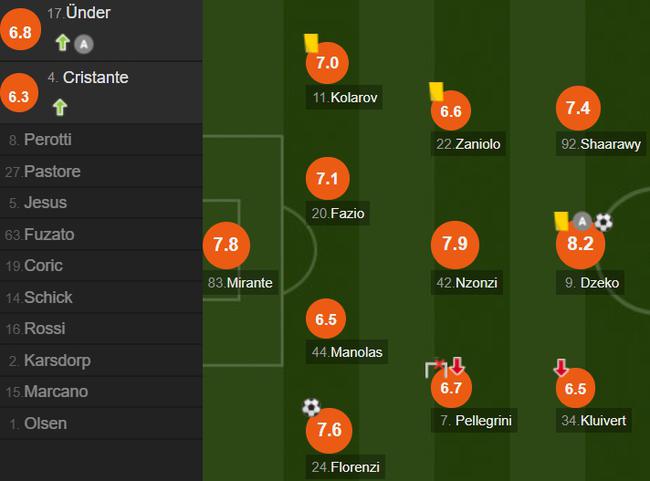Open the 92.Shaarawy player label
The image size is (650, 481).
coord(601,144)
